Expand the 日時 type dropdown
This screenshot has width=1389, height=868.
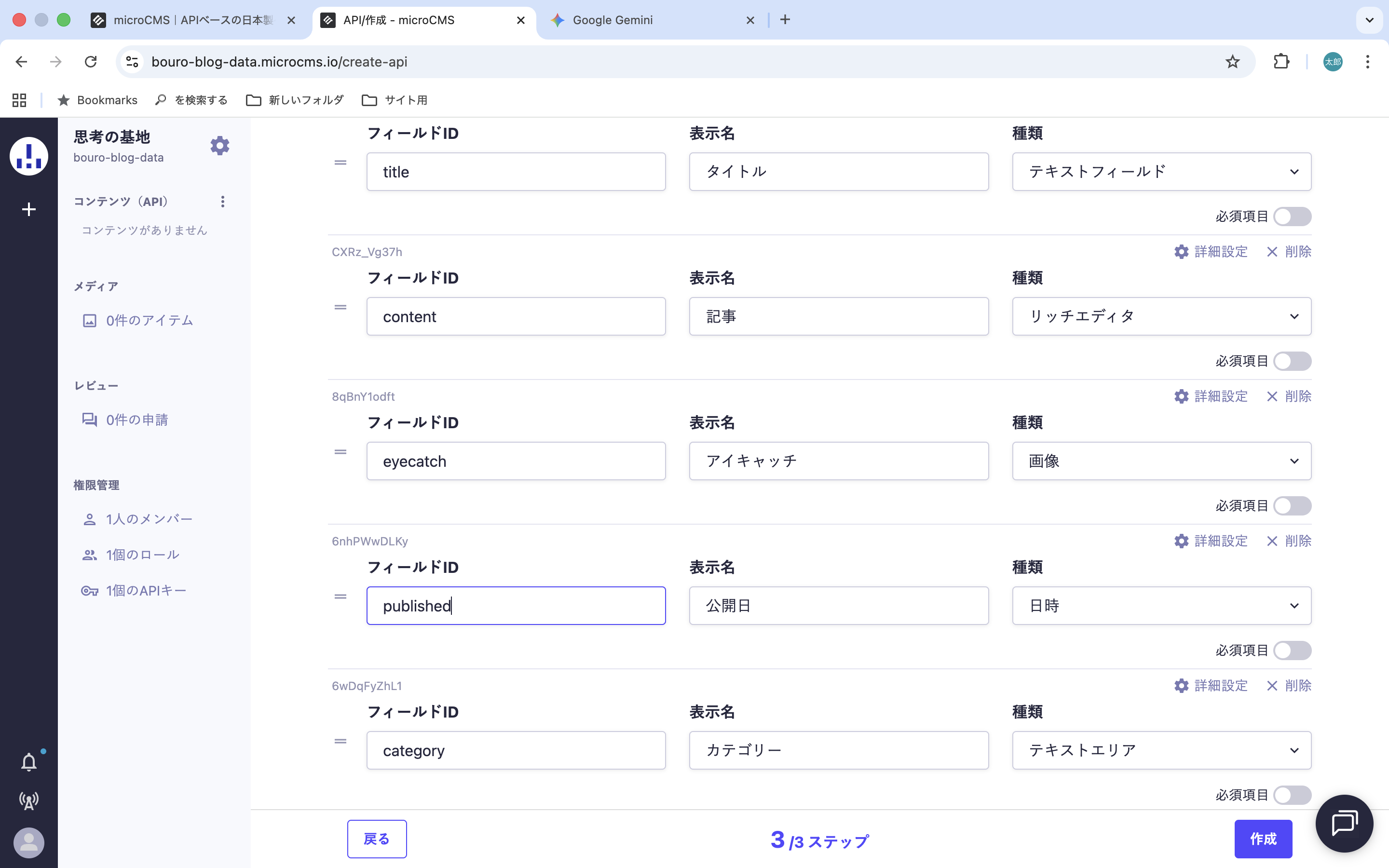tap(1161, 606)
